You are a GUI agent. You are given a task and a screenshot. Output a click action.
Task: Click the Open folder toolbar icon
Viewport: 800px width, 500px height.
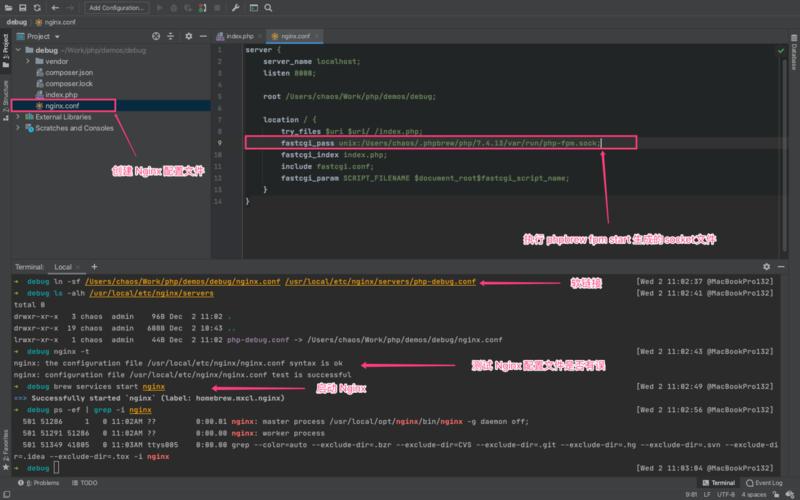click(9, 8)
